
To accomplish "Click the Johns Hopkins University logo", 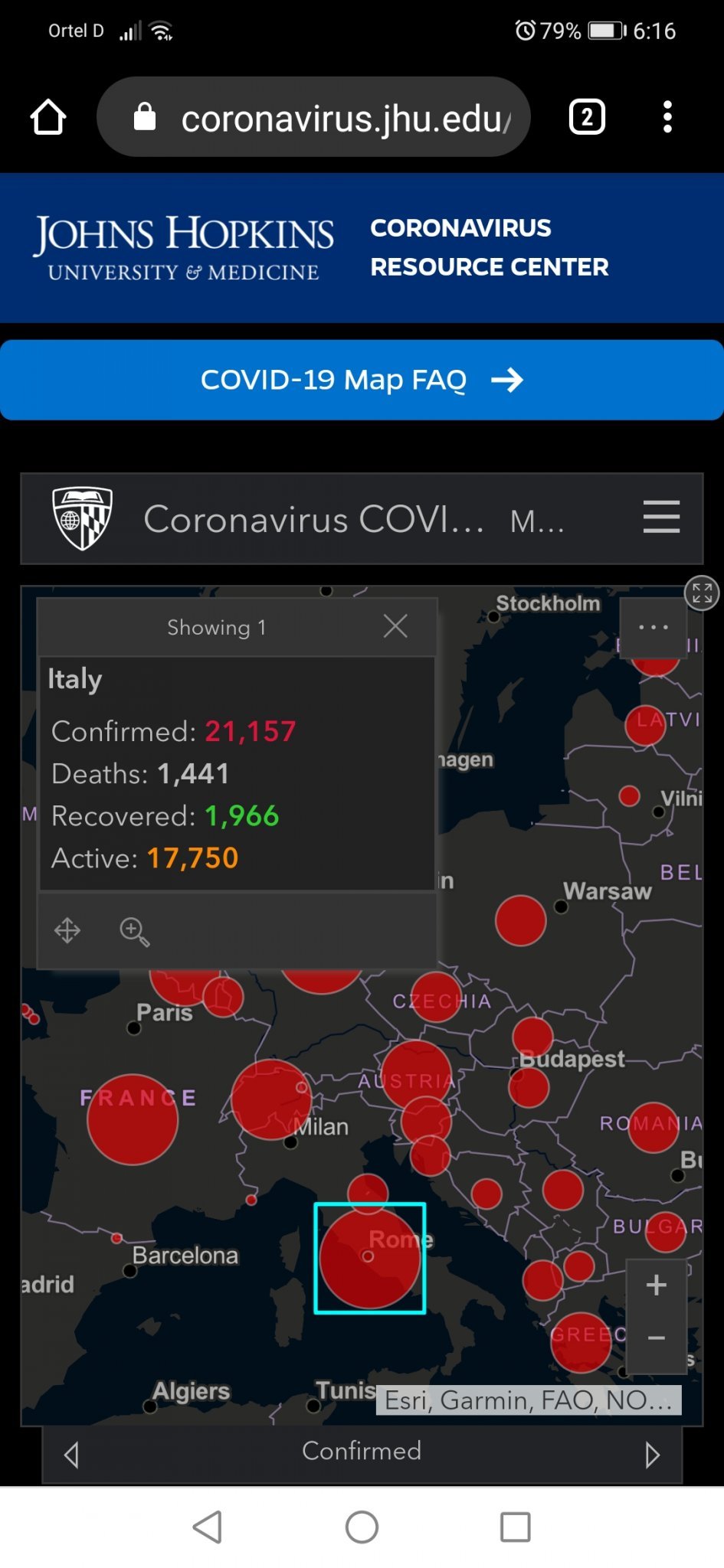I will click(183, 248).
